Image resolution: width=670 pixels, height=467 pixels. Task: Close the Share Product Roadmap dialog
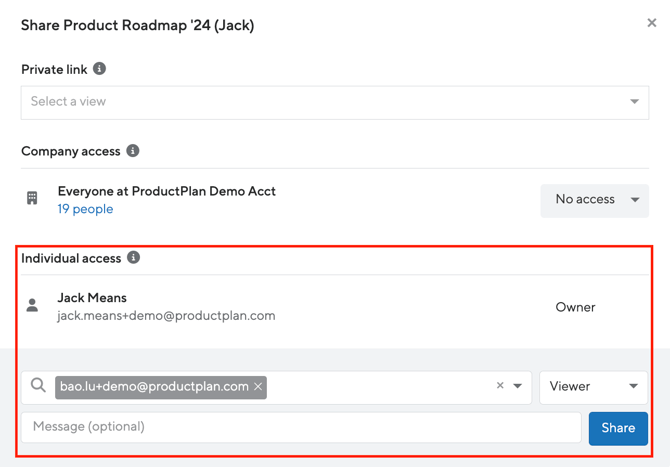(651, 23)
